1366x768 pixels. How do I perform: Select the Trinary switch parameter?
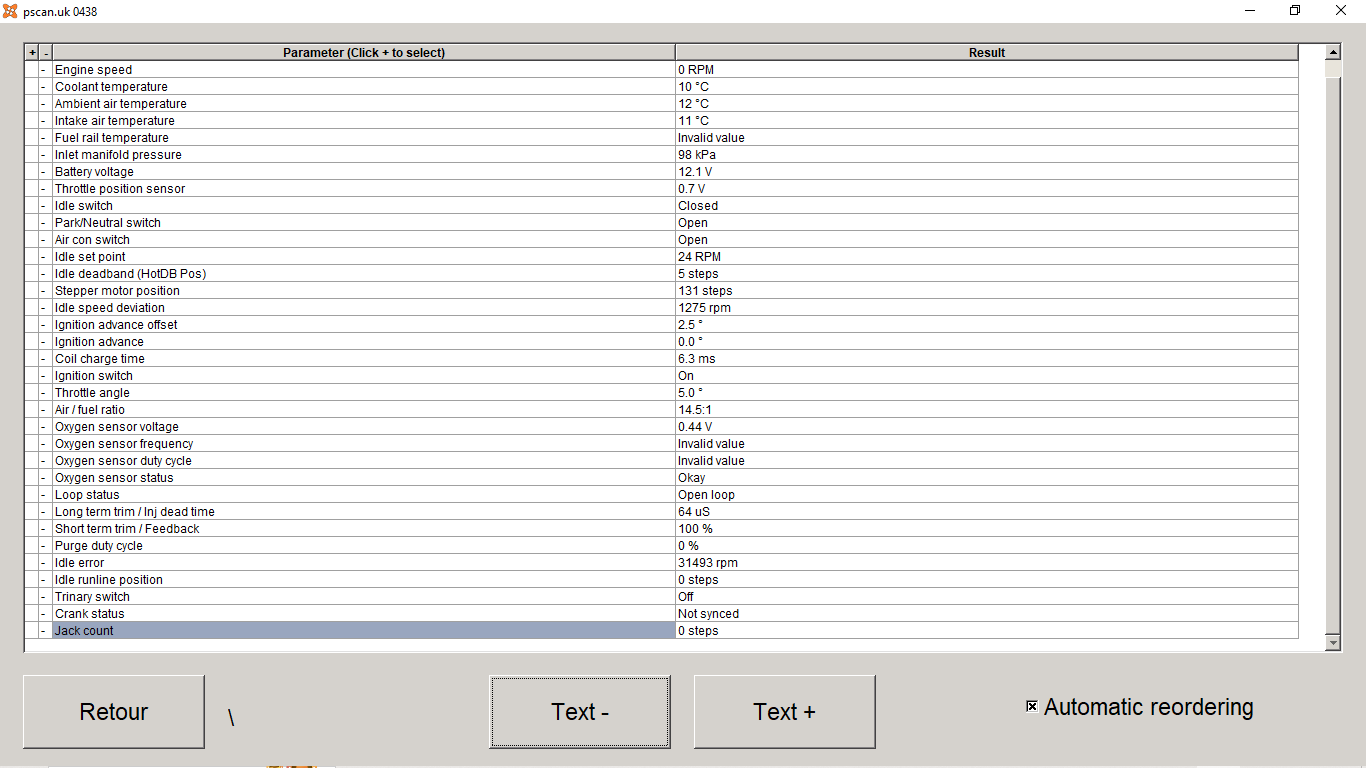(x=364, y=597)
